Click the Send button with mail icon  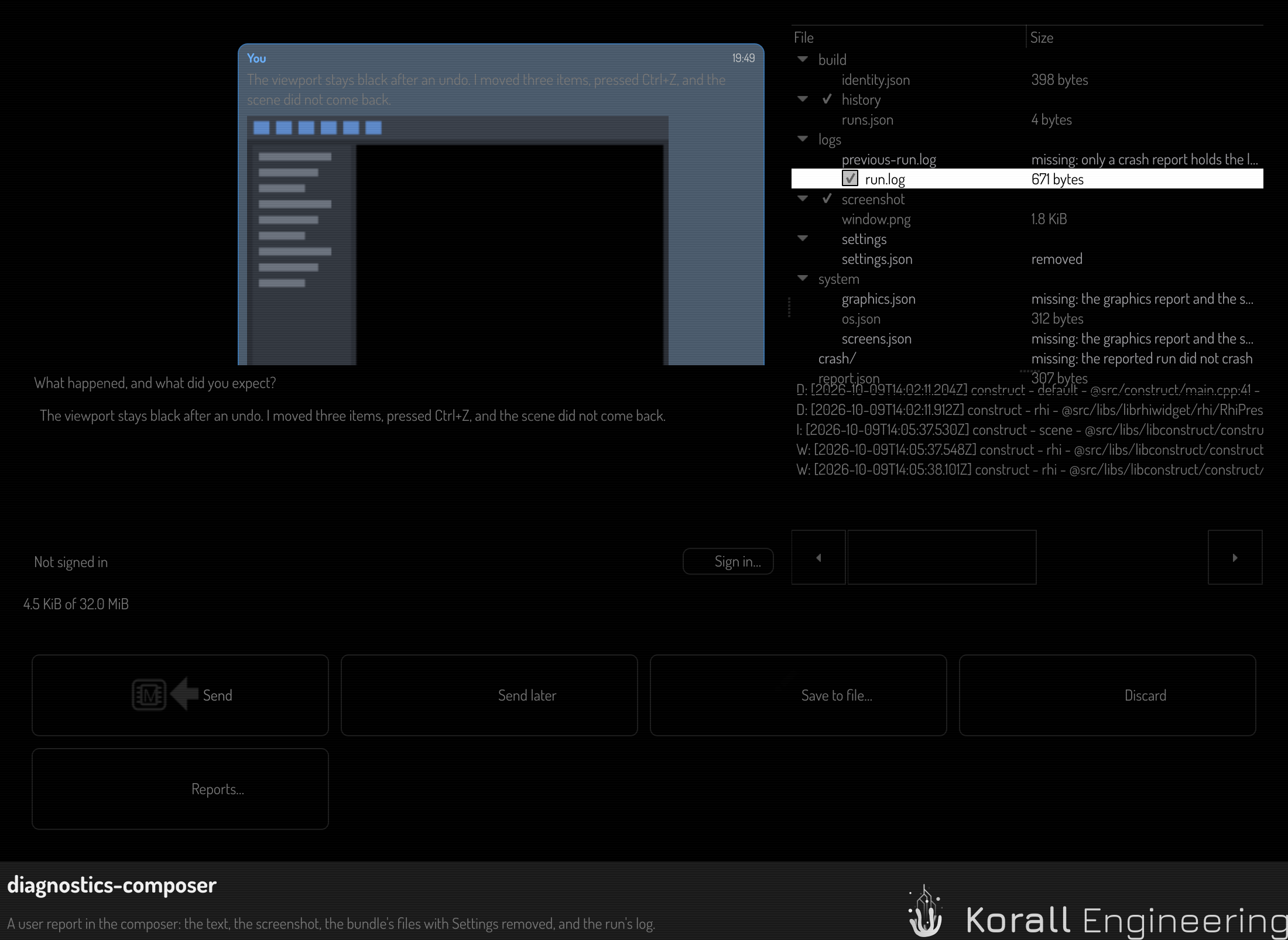click(x=180, y=695)
